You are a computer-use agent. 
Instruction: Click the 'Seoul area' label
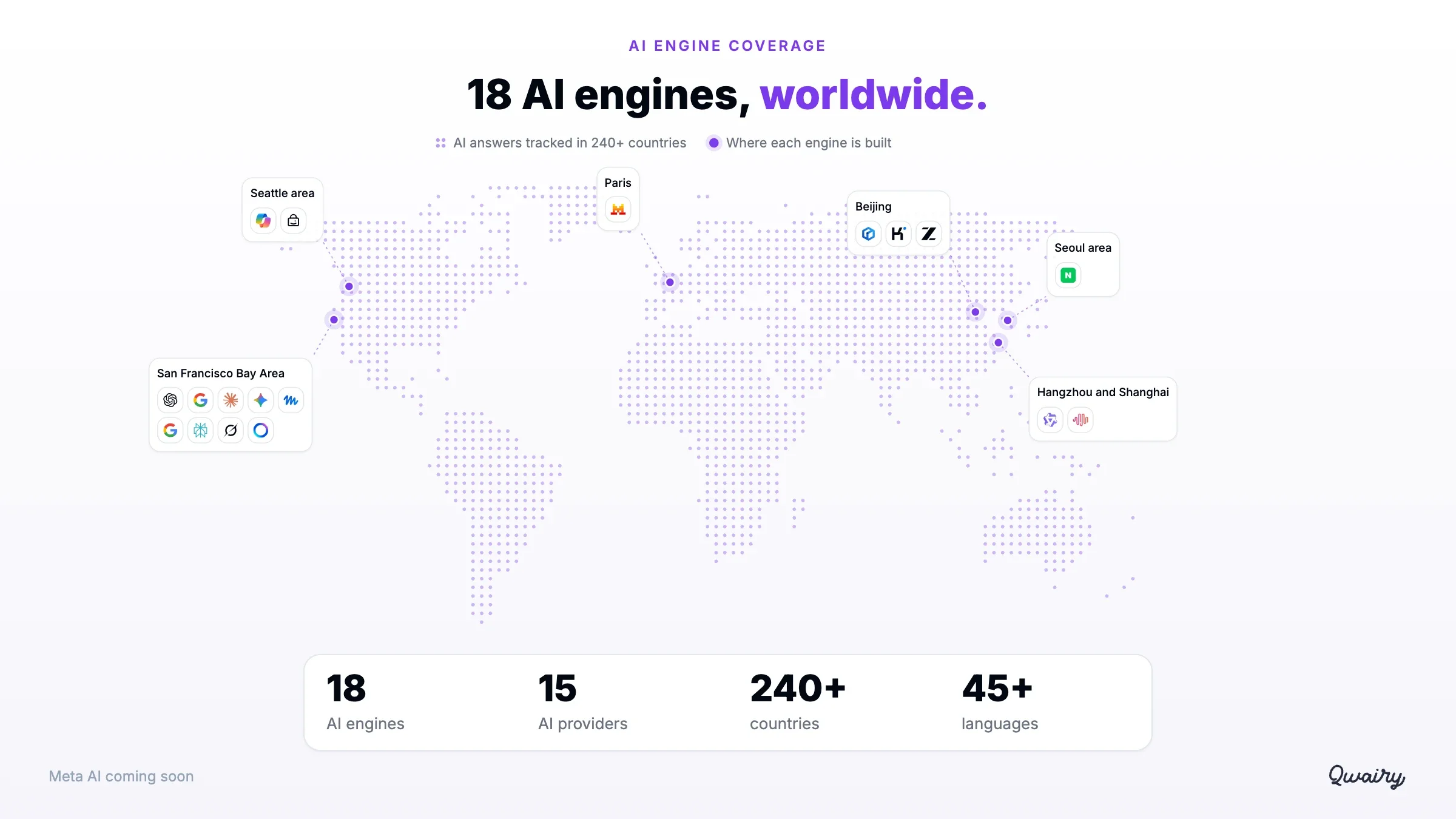[1083, 248]
